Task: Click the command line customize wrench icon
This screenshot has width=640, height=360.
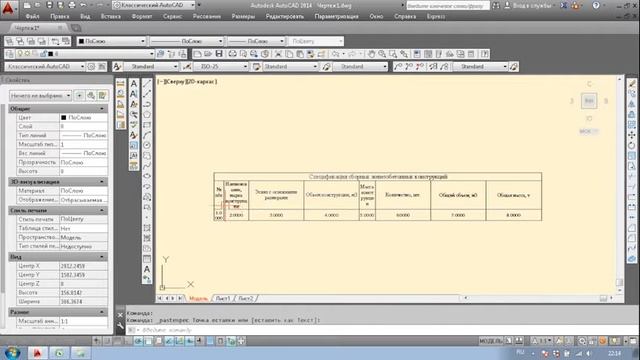Action: [x=120, y=326]
